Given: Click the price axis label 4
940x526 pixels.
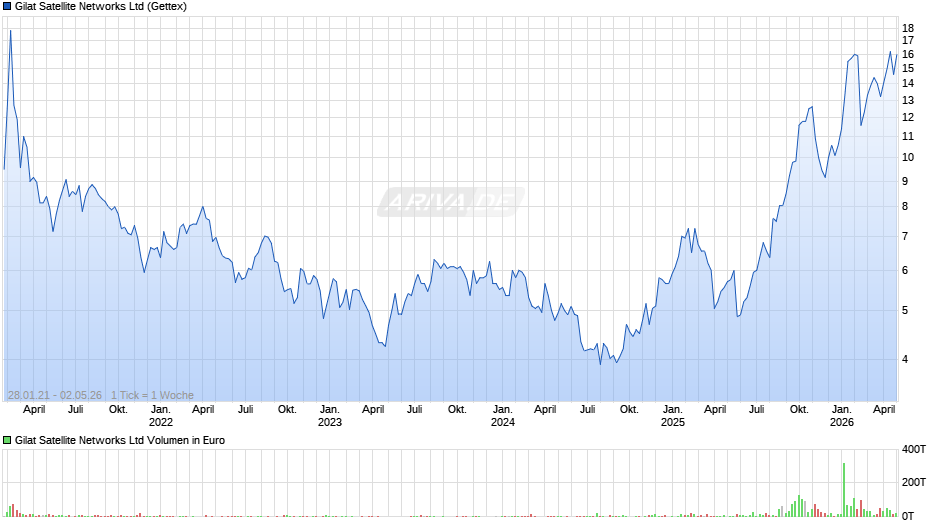Looking at the screenshot, I should (x=905, y=360).
